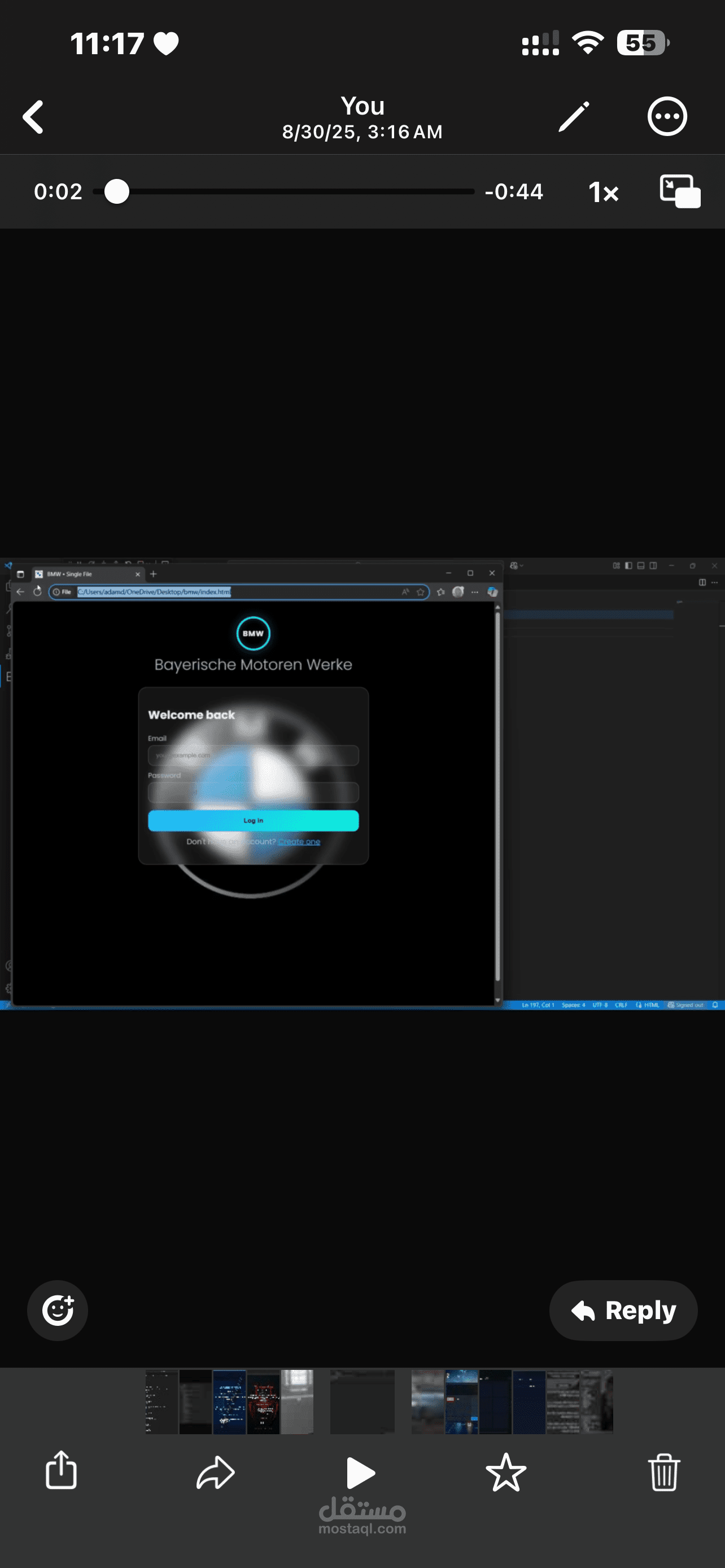This screenshot has height=1568, width=725.
Task: Open the more options ellipsis menu
Action: 667,116
